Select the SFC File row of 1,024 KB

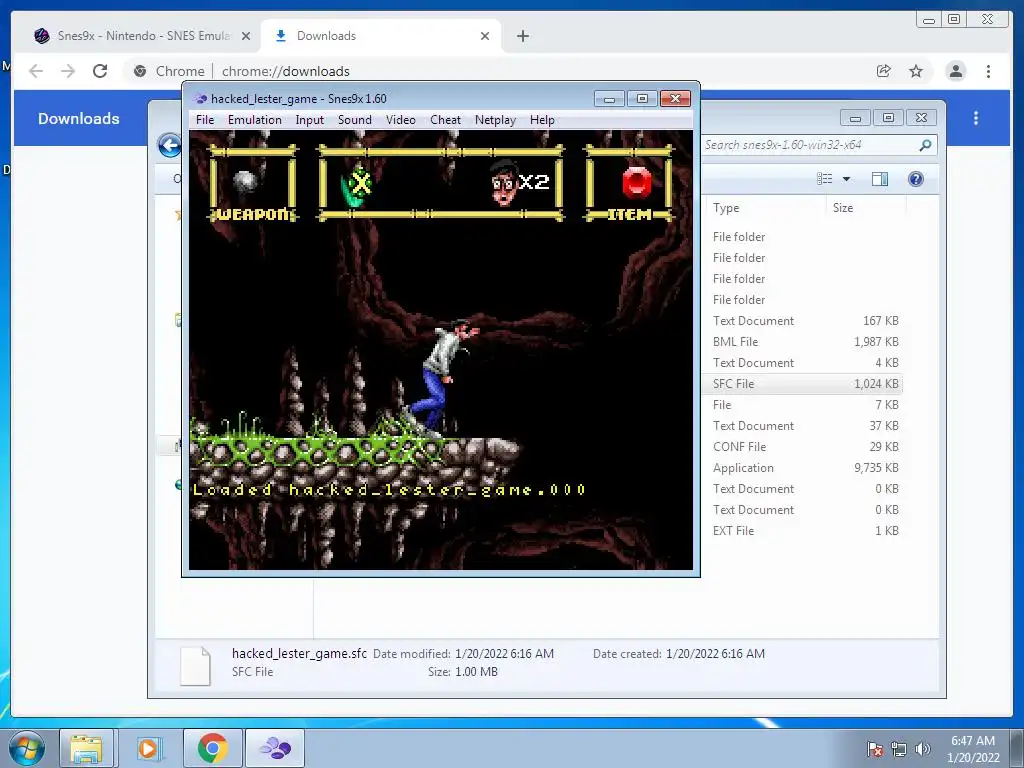click(x=805, y=383)
